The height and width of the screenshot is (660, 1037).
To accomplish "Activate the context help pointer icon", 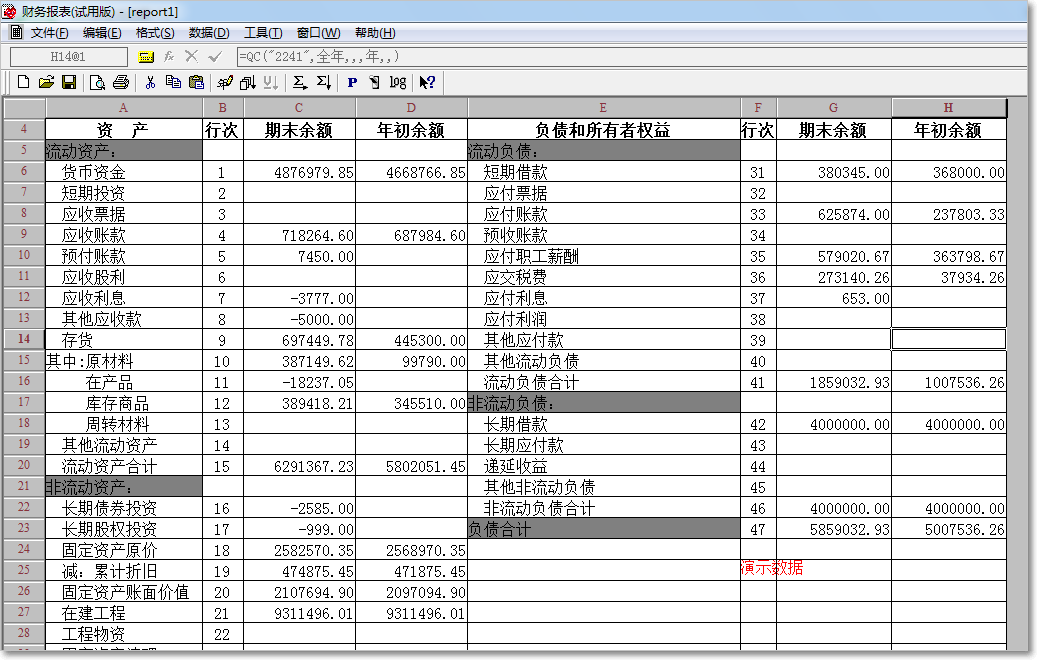I will (427, 82).
